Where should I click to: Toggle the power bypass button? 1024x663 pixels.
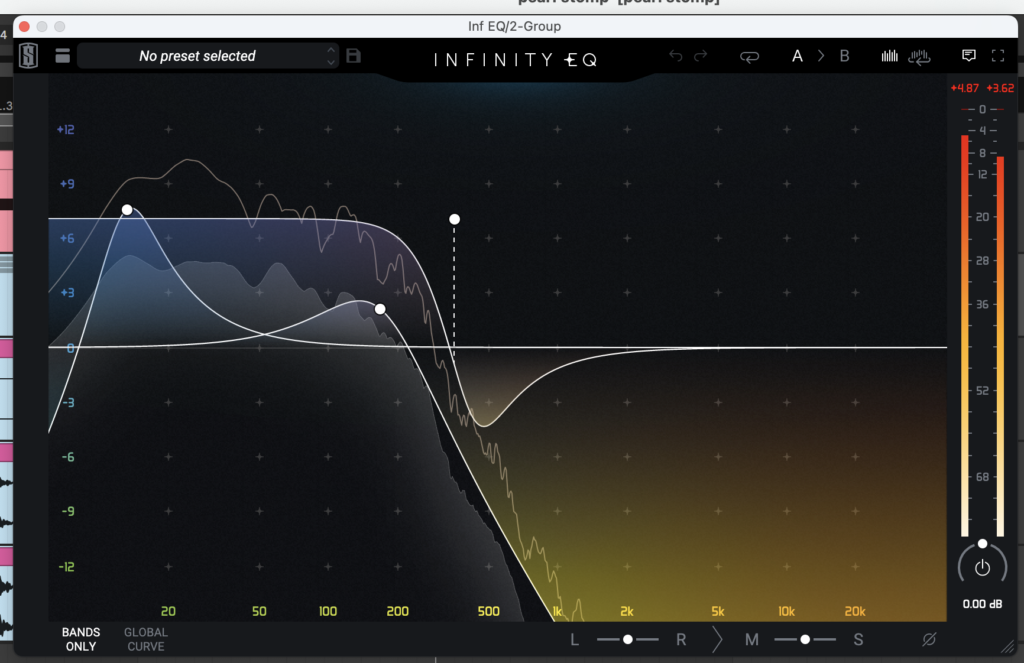tap(982, 568)
